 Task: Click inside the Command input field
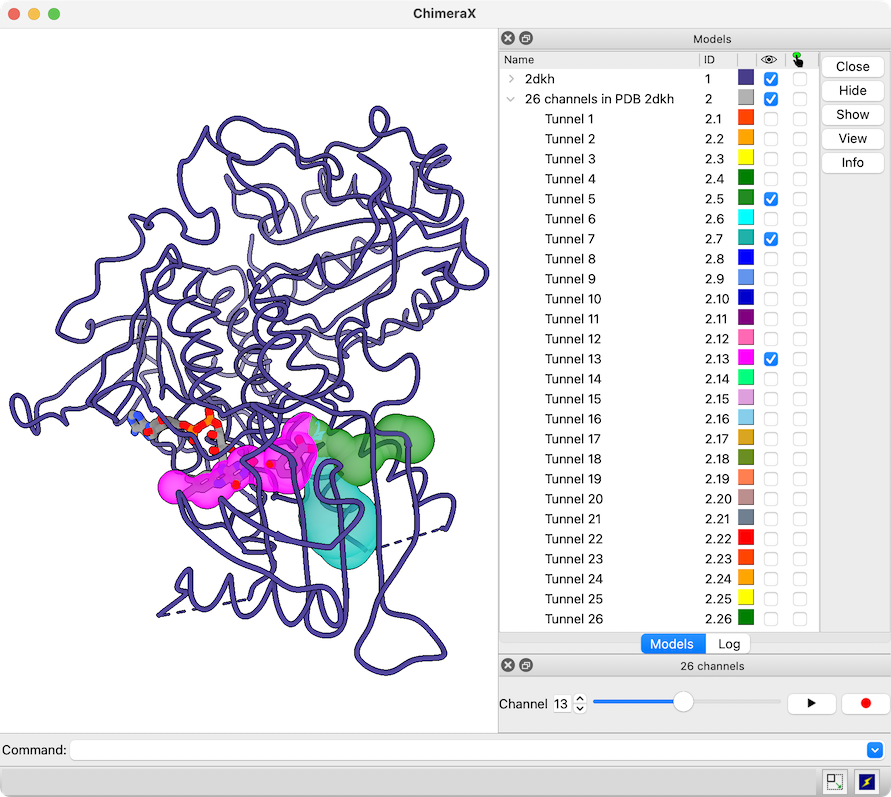point(465,750)
